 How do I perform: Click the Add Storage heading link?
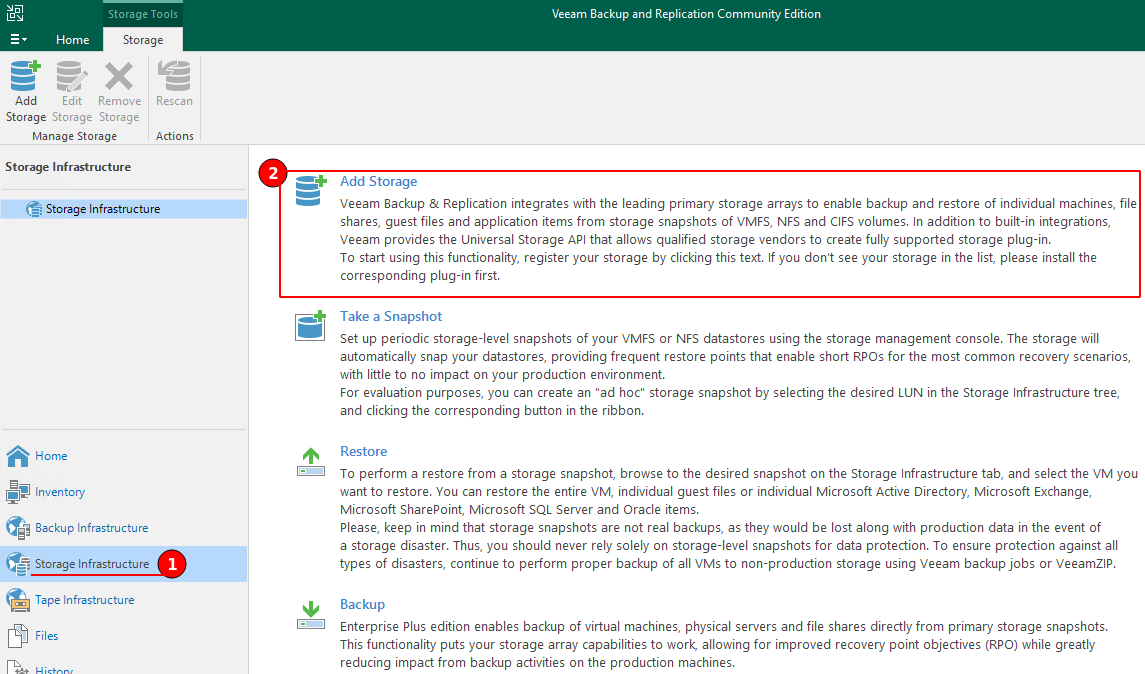point(378,181)
